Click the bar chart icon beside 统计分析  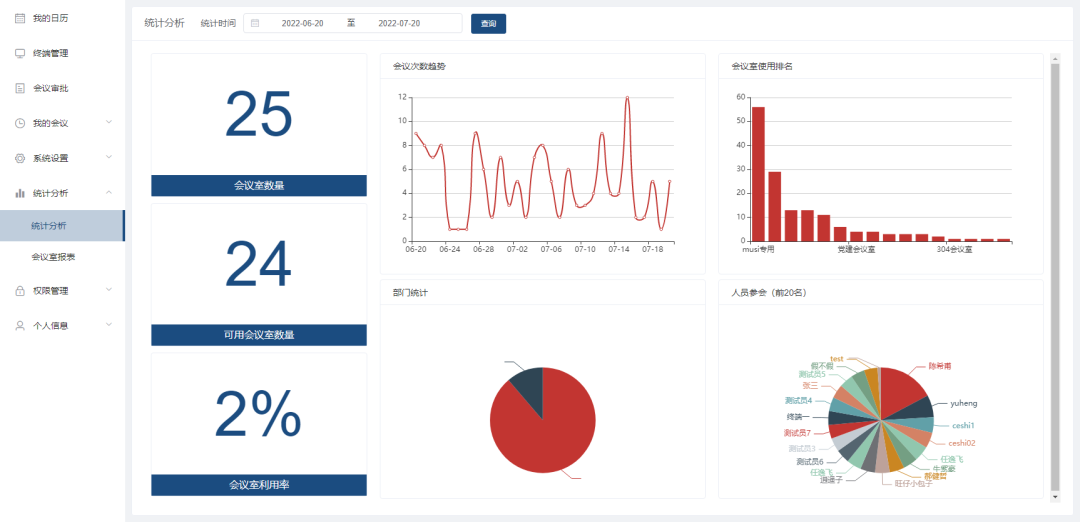20,193
